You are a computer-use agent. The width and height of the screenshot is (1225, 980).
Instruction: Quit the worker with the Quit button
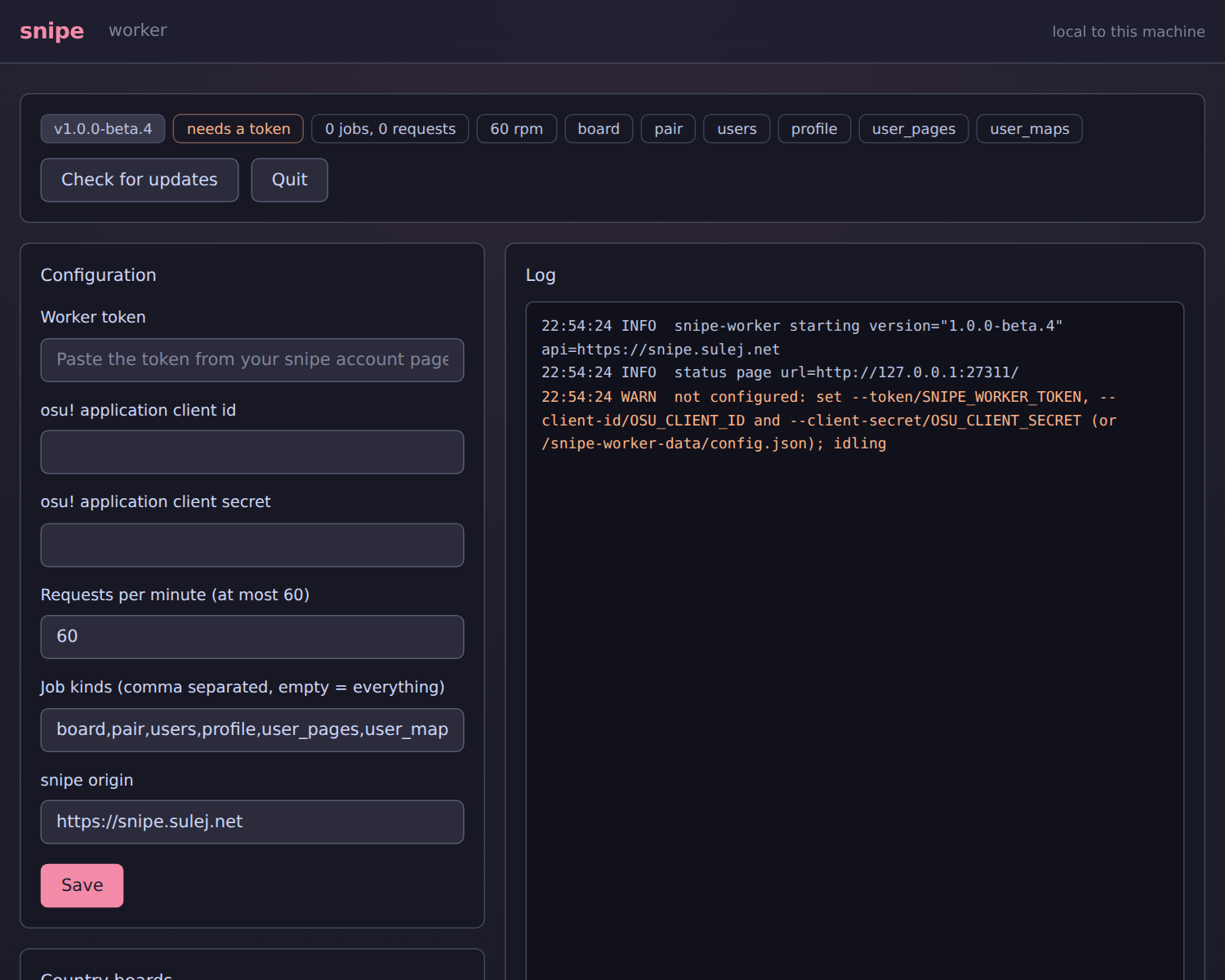289,180
